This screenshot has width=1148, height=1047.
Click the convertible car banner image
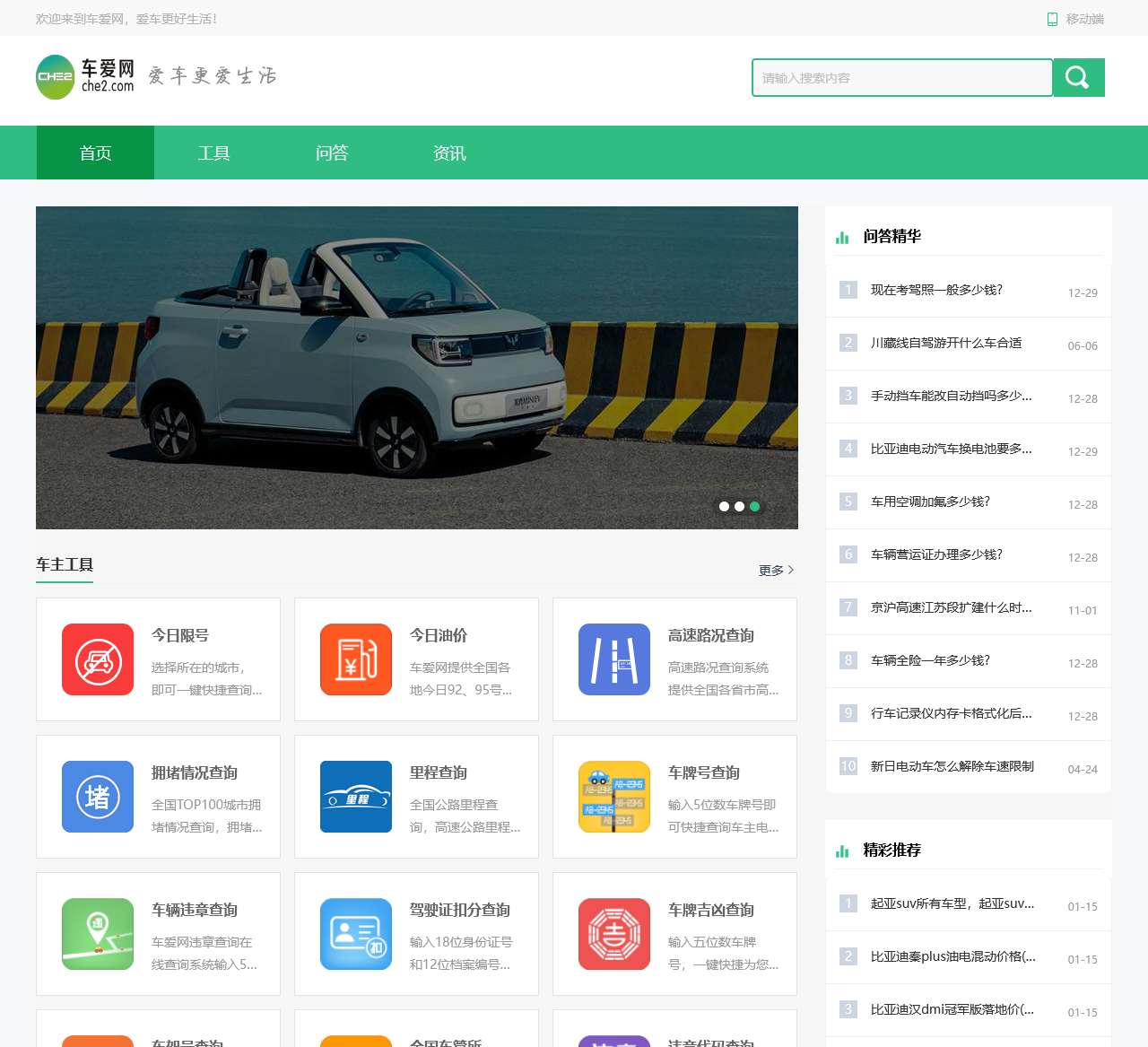point(417,368)
